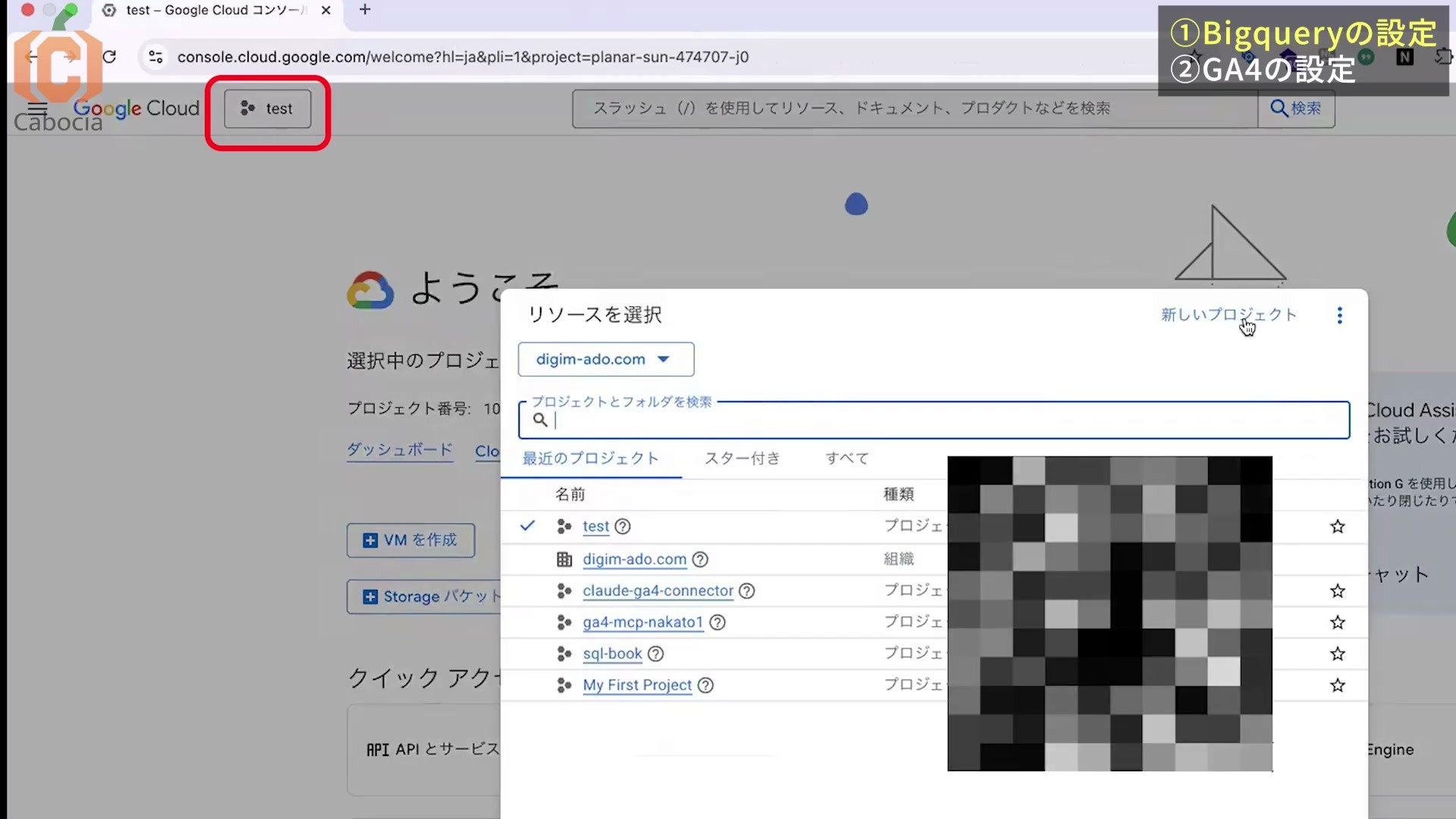This screenshot has height=819, width=1456.
Task: Click help icon next to My First Project
Action: click(706, 686)
